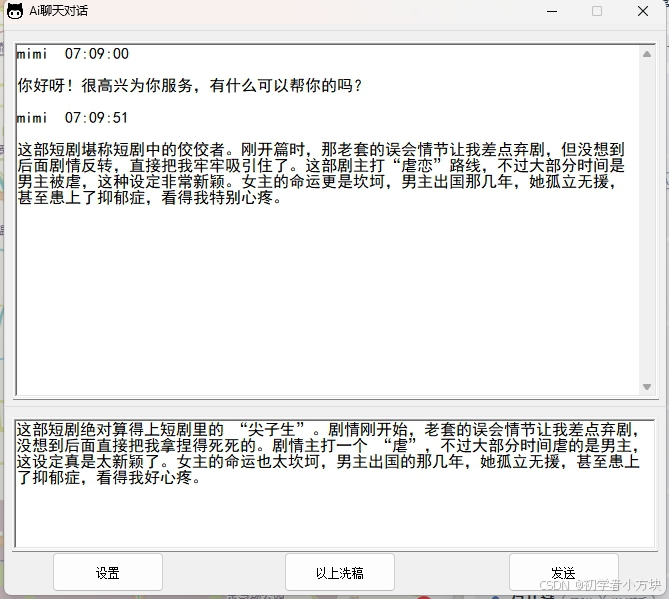Click the 以上洗稿 rewrite button

(x=340, y=572)
